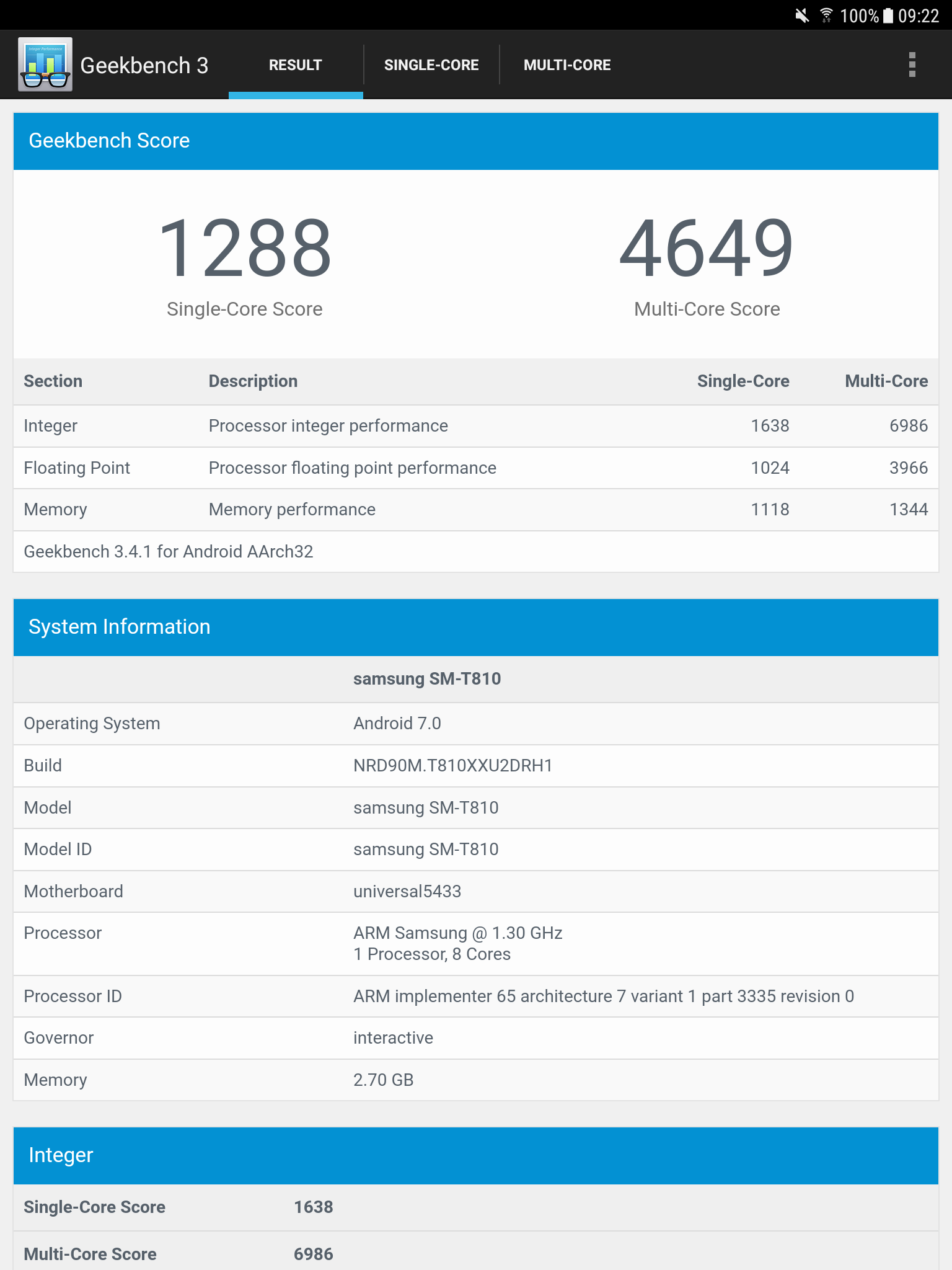Tap Integer Single-Core Score row label
The height and width of the screenshot is (1270, 952).
[x=94, y=1207]
